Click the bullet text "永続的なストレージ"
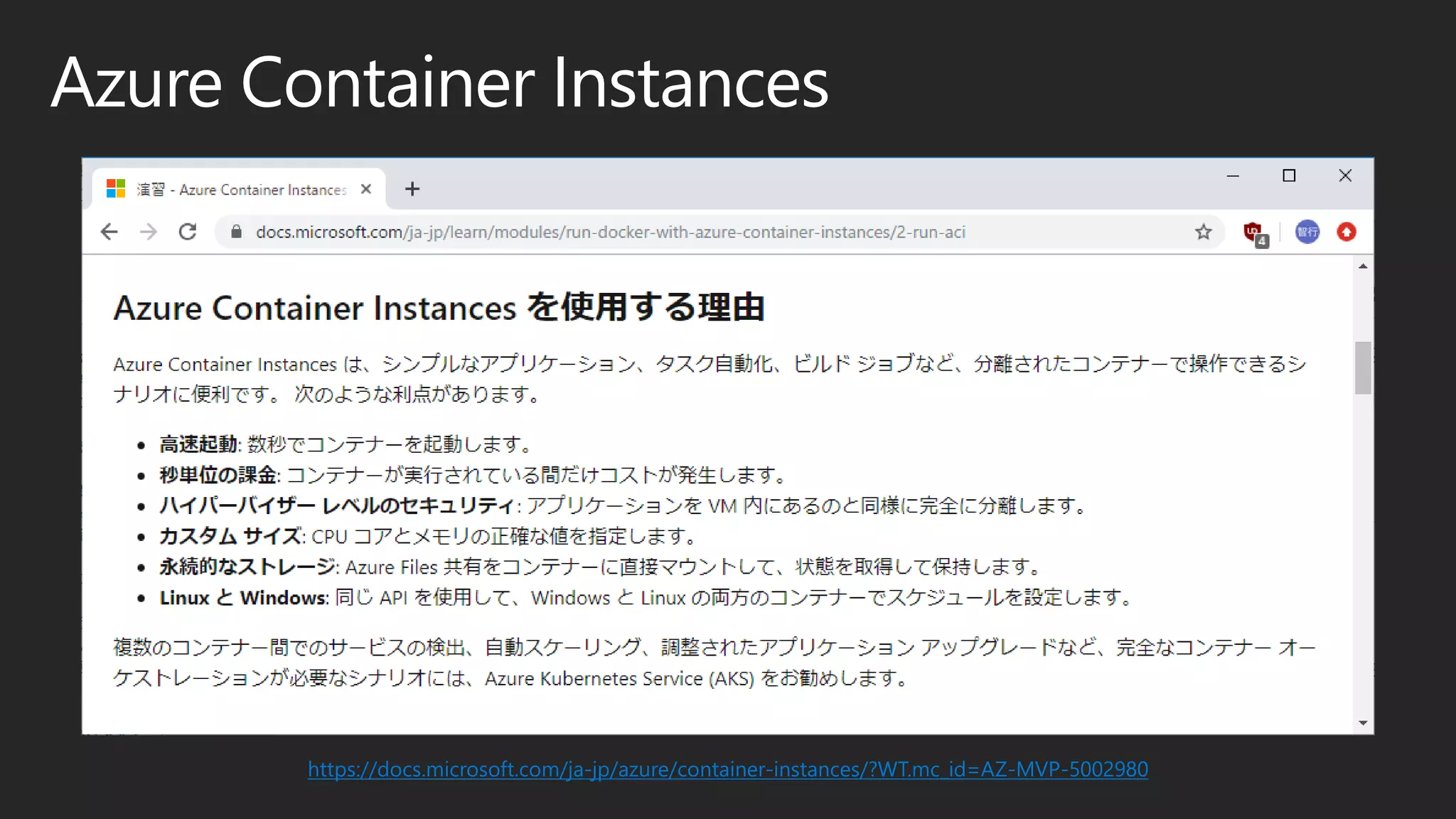Image resolution: width=1456 pixels, height=819 pixels. point(247,567)
